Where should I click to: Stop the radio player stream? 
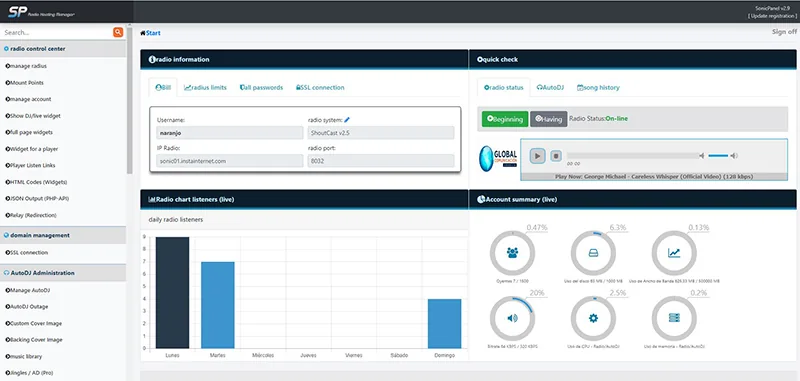click(x=556, y=156)
